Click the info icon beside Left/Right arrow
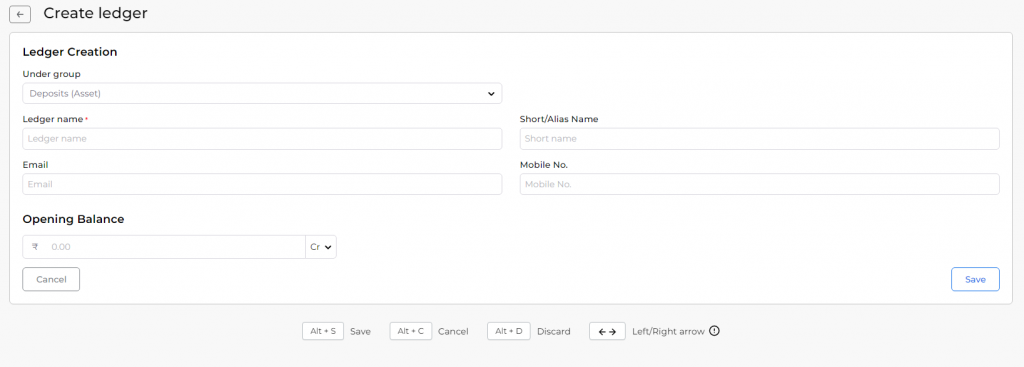 click(714, 331)
